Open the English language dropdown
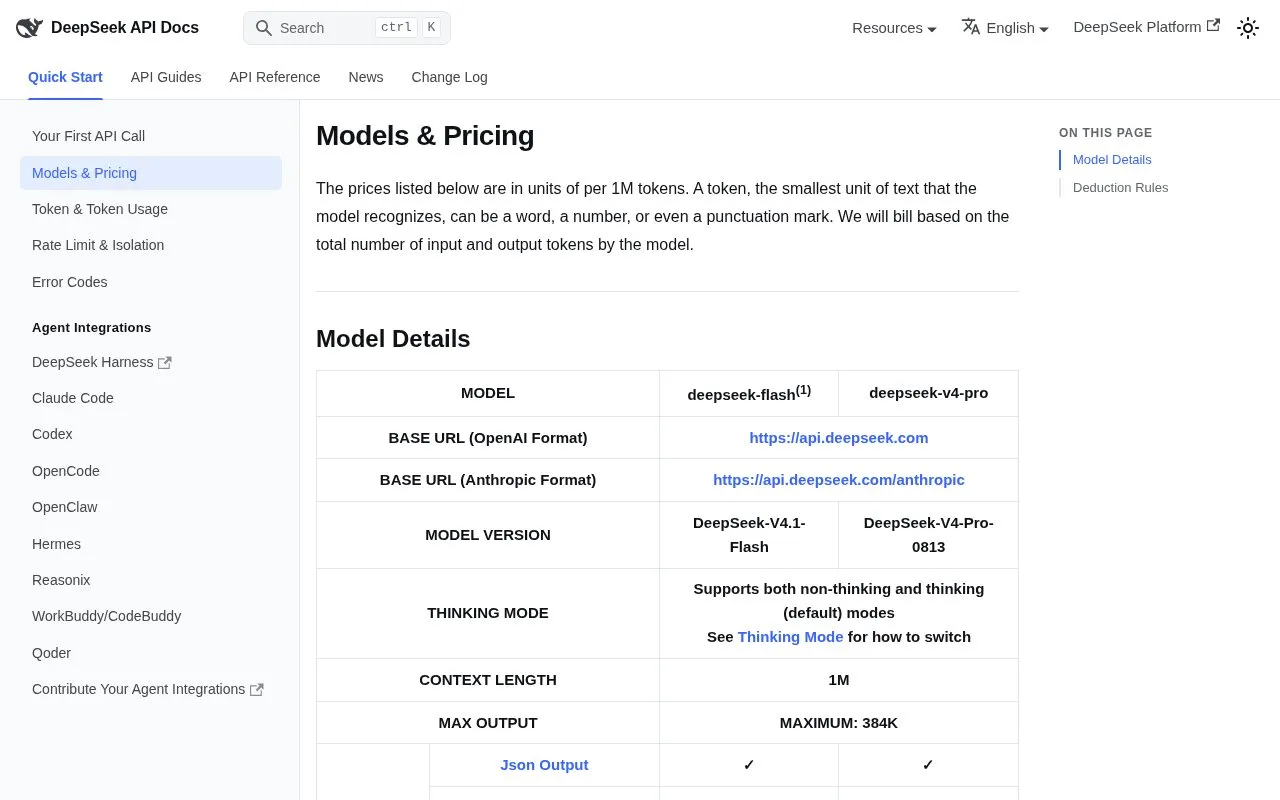The height and width of the screenshot is (800, 1280). tap(1005, 28)
